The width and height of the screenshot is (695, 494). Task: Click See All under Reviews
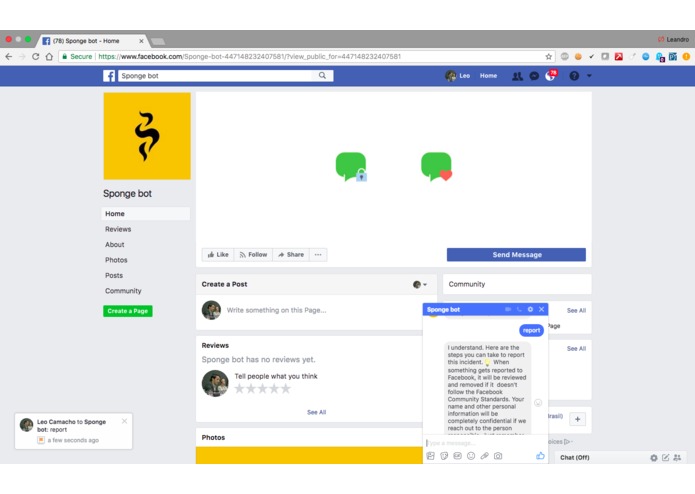316,412
